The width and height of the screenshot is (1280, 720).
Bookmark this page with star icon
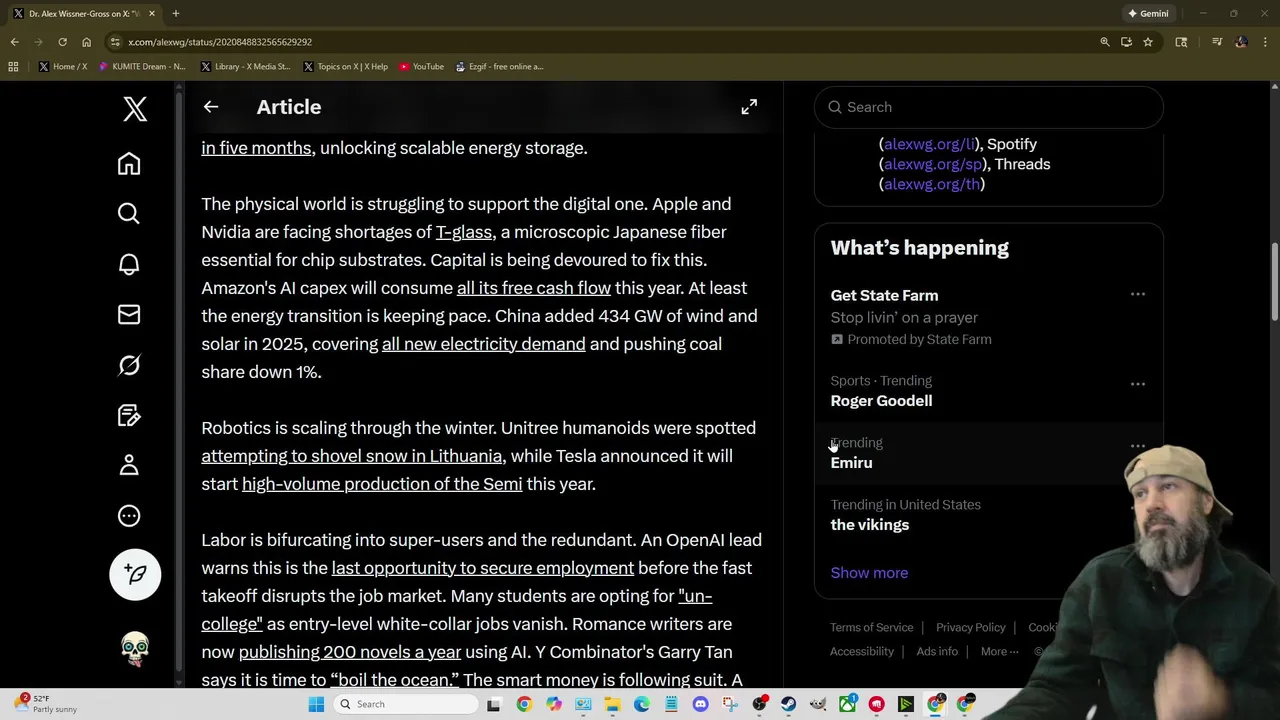[x=1148, y=42]
